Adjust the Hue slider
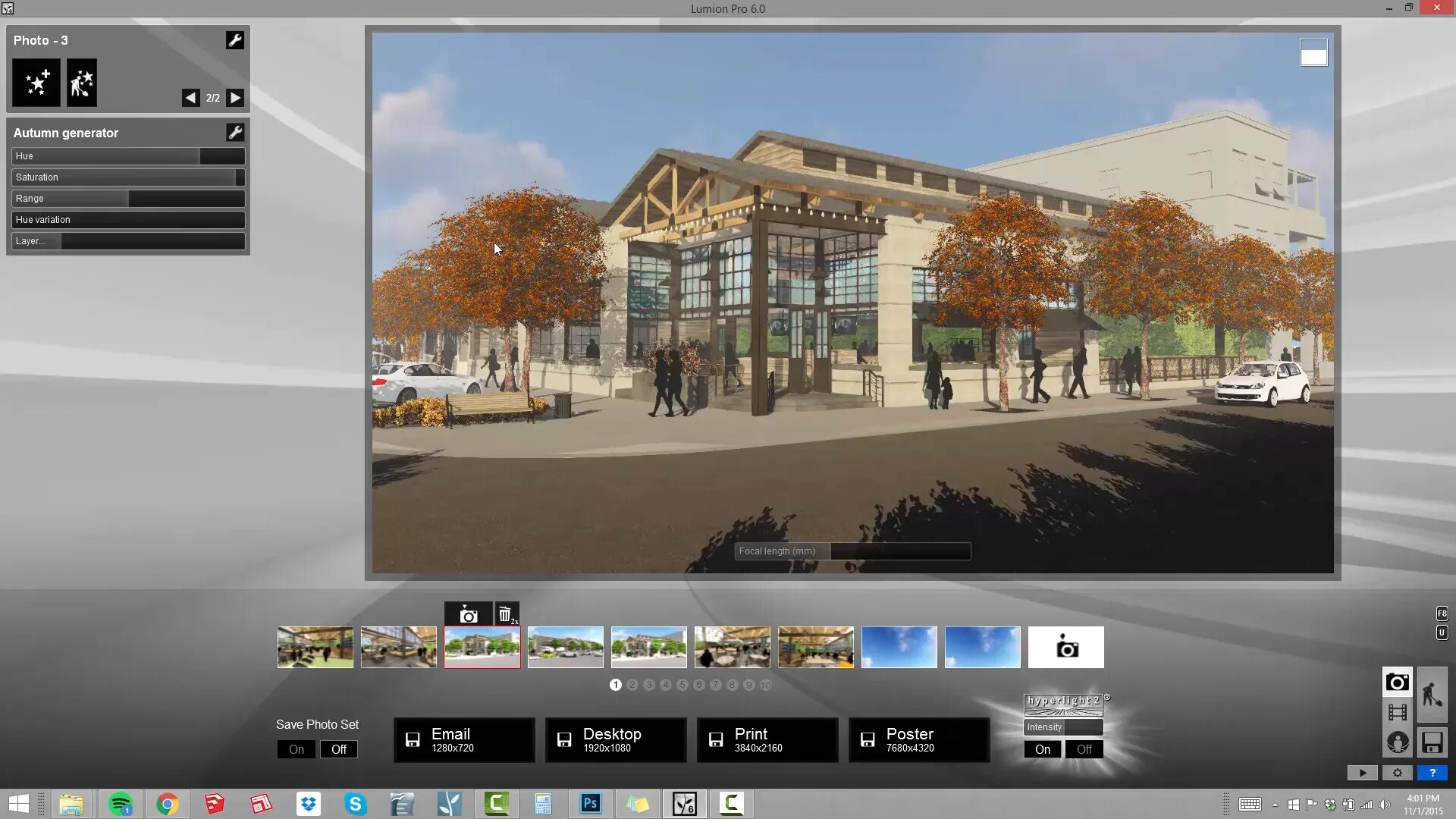This screenshot has height=819, width=1456. [x=127, y=156]
